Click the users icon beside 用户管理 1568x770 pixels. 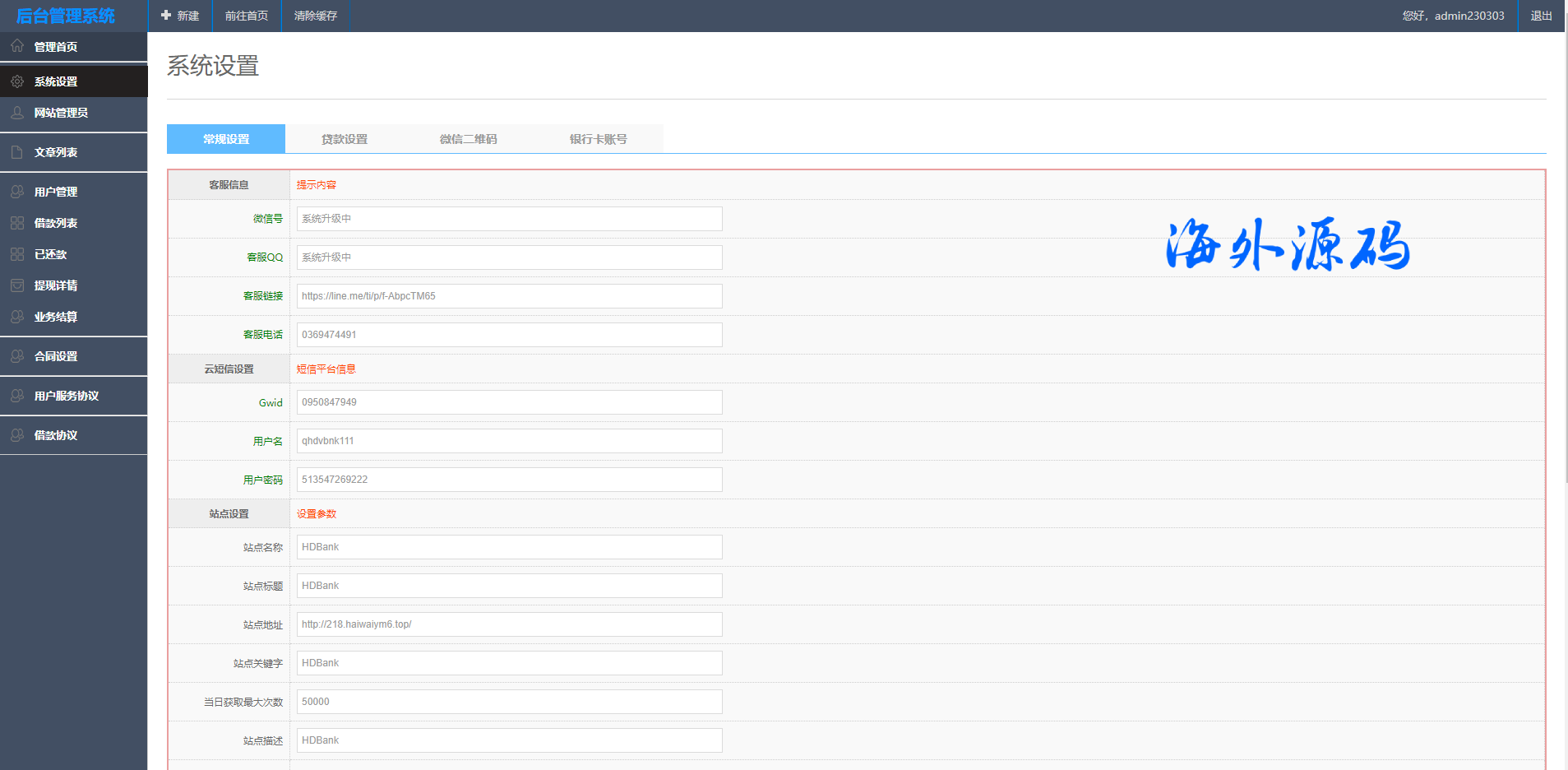coord(17,192)
